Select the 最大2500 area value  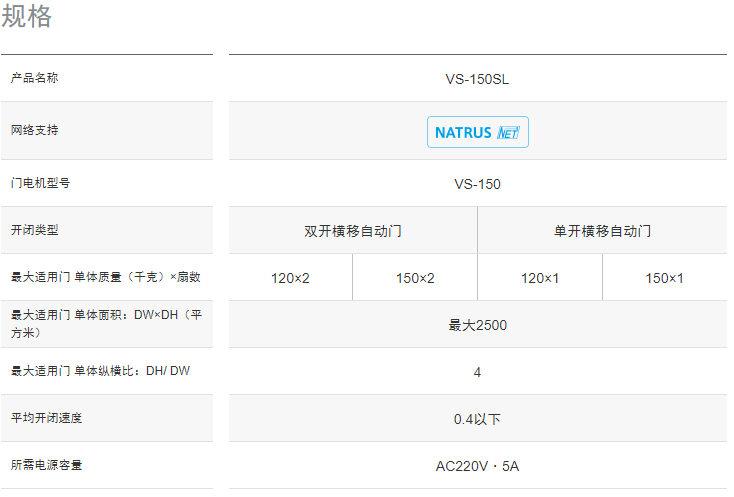point(477,325)
